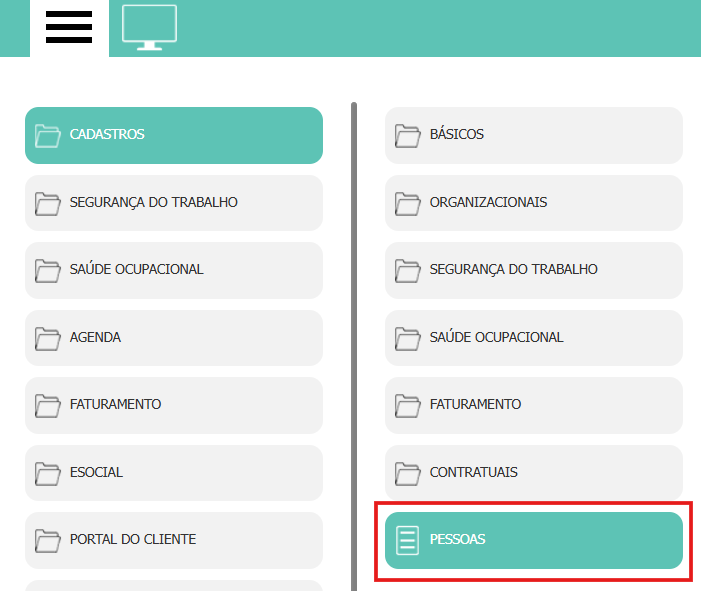
Task: Toggle the hamburger menu button
Action: click(69, 28)
